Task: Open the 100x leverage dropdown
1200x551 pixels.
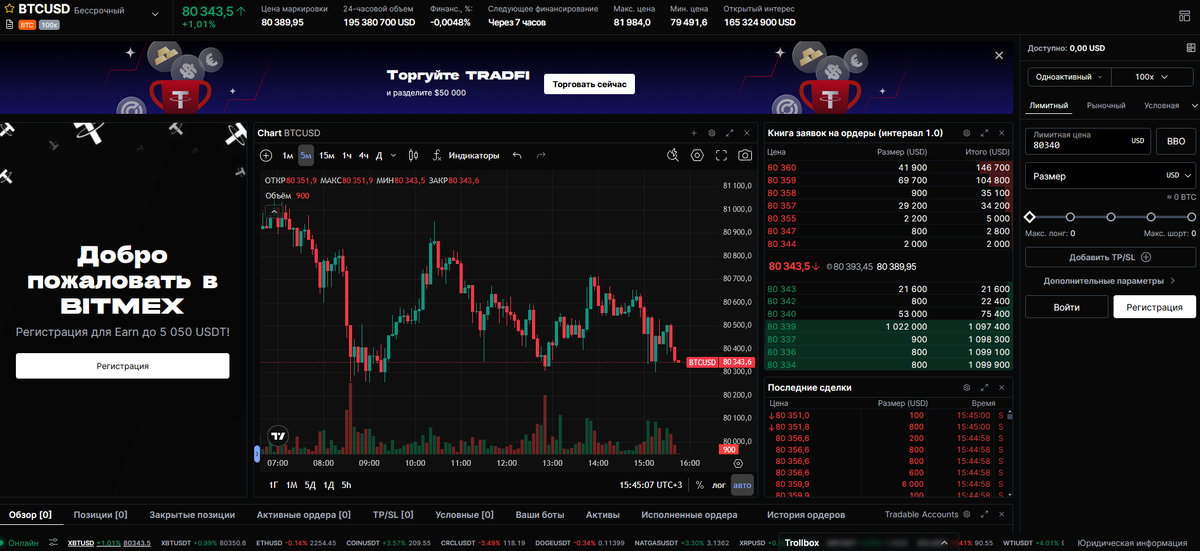Action: pyautogui.click(x=1152, y=77)
